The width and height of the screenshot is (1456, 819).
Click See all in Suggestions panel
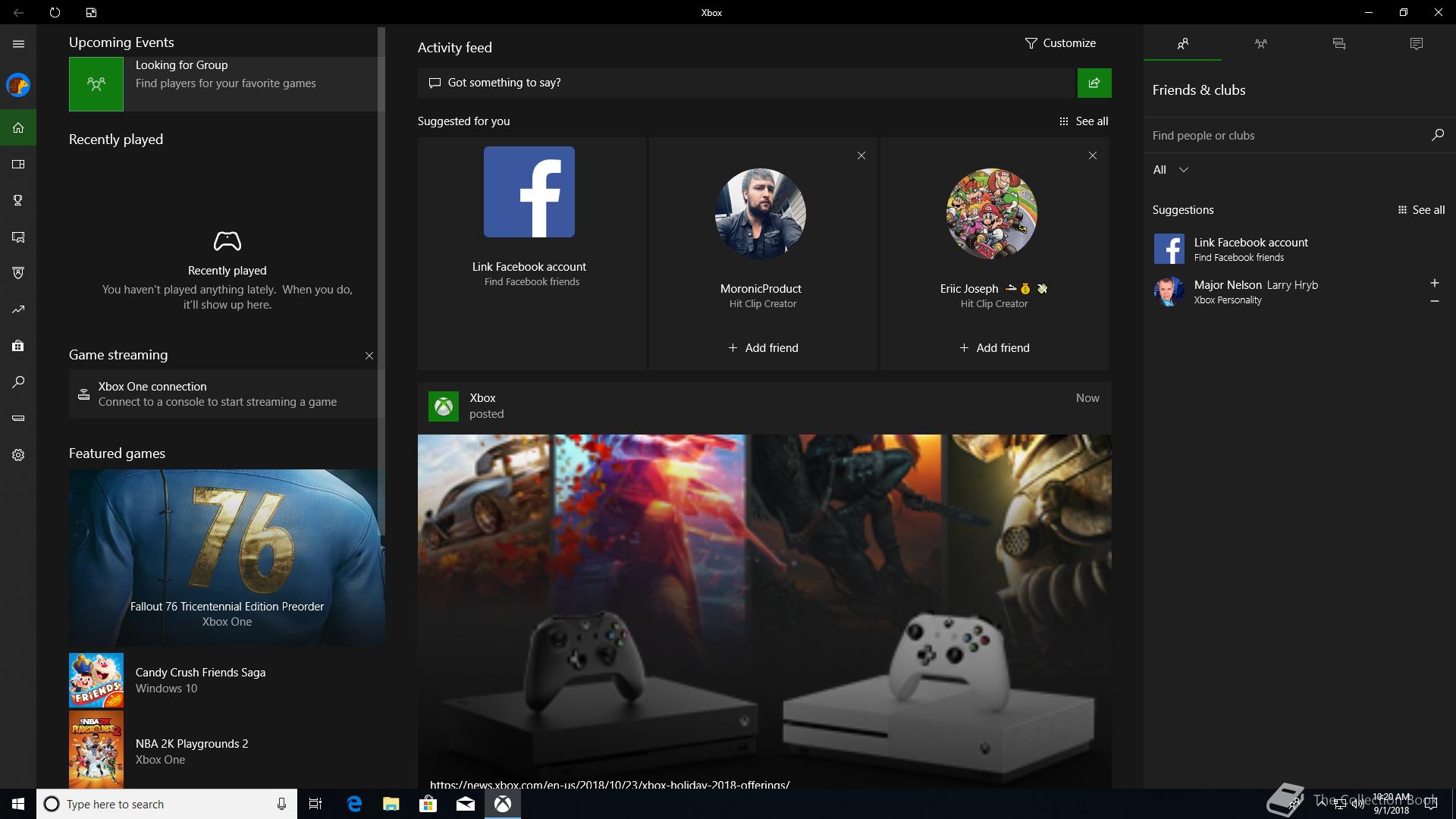(1421, 210)
